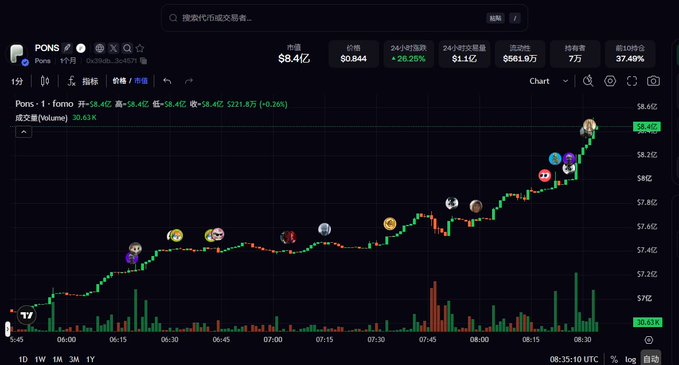Click the red-faced trader avatar marker
Viewport: 679px width, 365px height.
(545, 175)
